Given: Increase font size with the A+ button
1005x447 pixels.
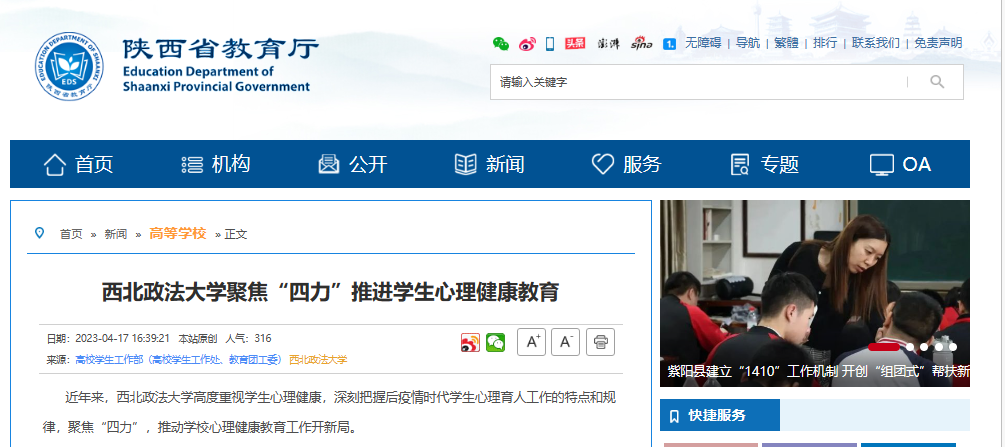Looking at the screenshot, I should pyautogui.click(x=531, y=342).
